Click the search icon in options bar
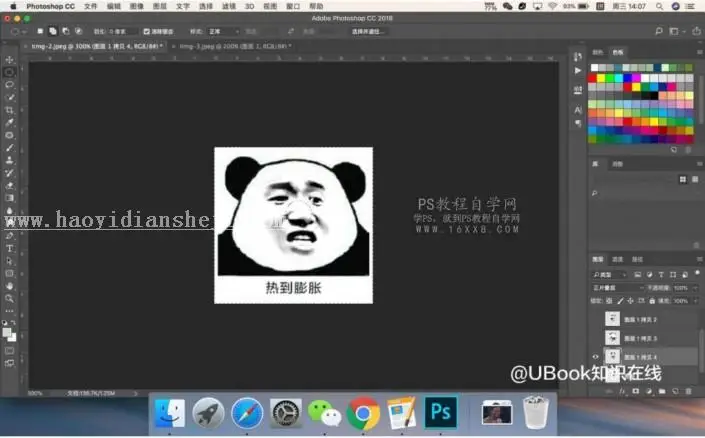This screenshot has height=438, width=705. tap(659, 31)
